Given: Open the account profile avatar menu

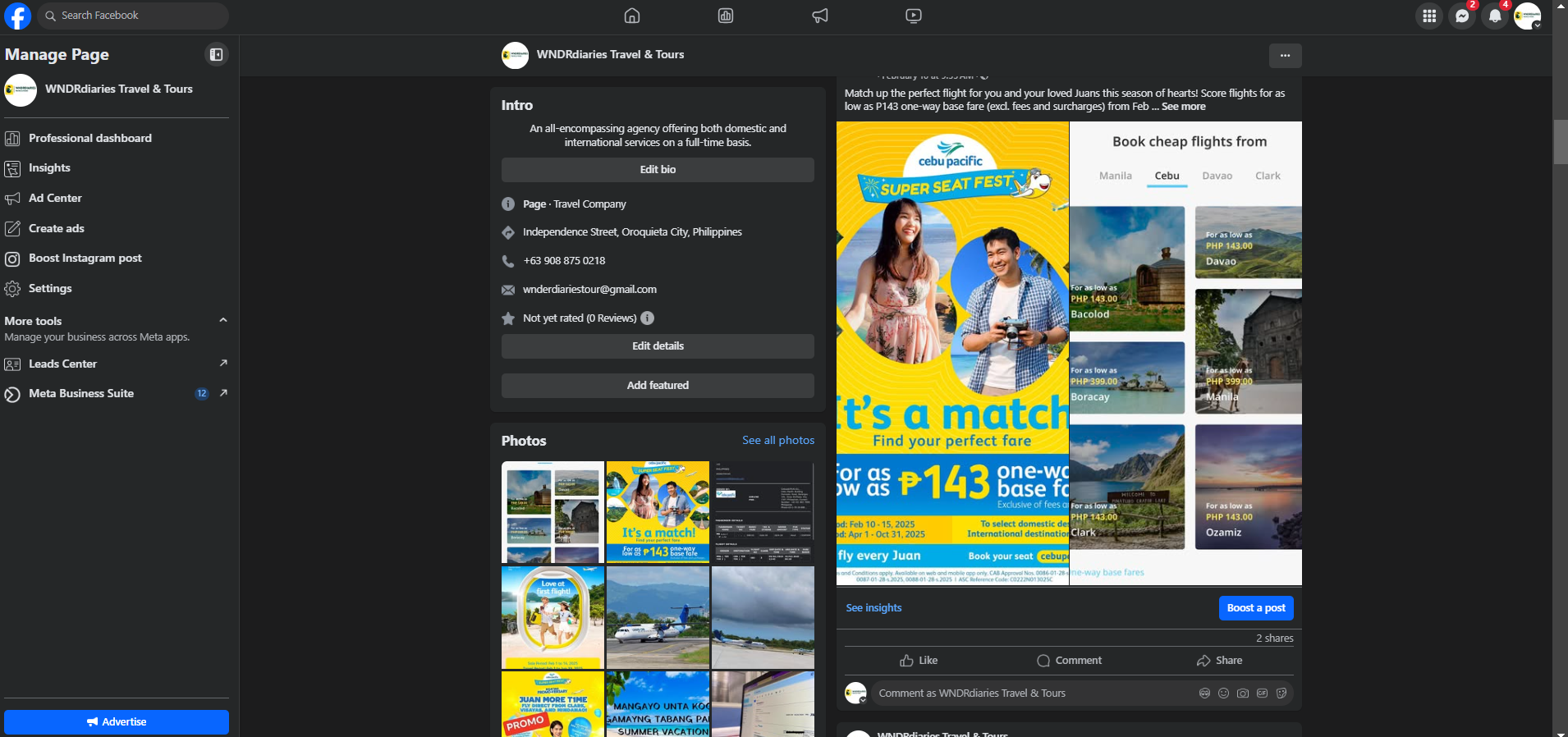Looking at the screenshot, I should point(1528,16).
